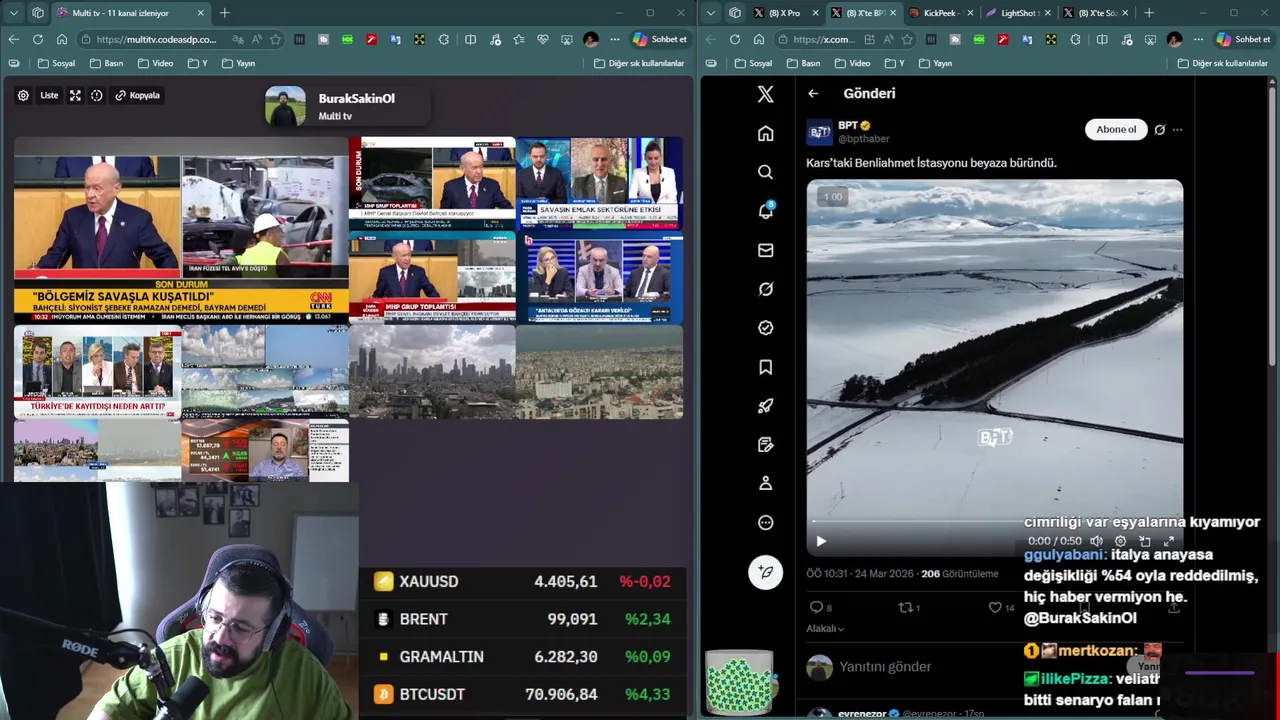The height and width of the screenshot is (720, 1280).
Task: Click Sohbet et in left browser
Action: tap(660, 39)
